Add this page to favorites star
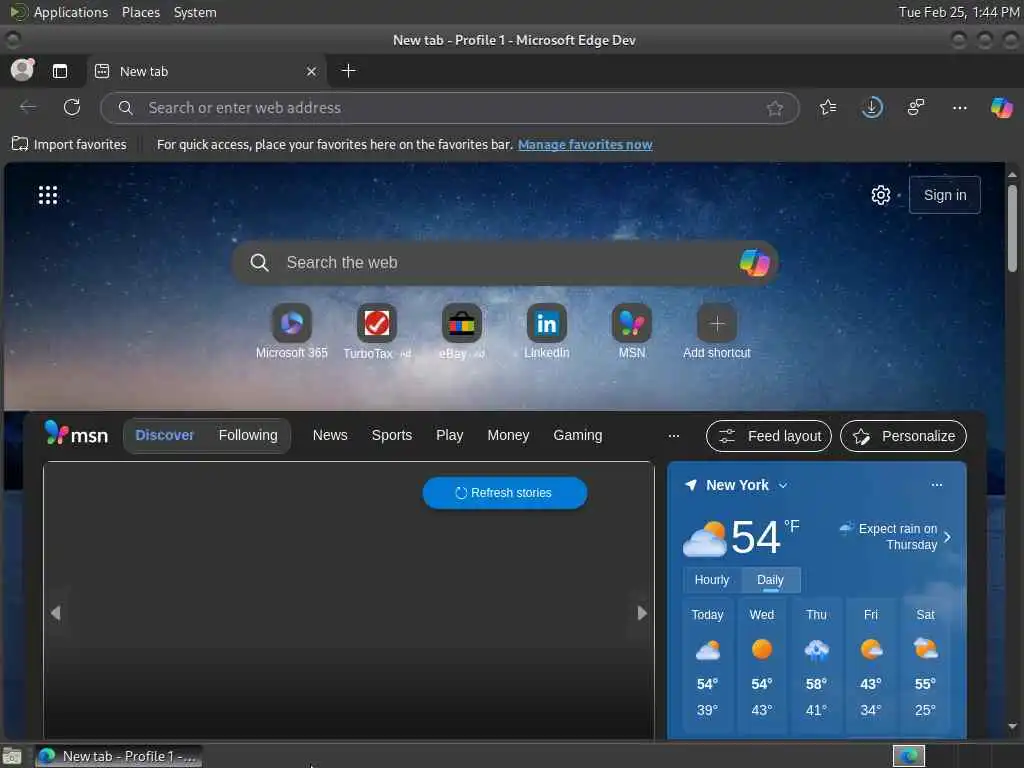Screen dimensions: 1024x768 (x=775, y=108)
